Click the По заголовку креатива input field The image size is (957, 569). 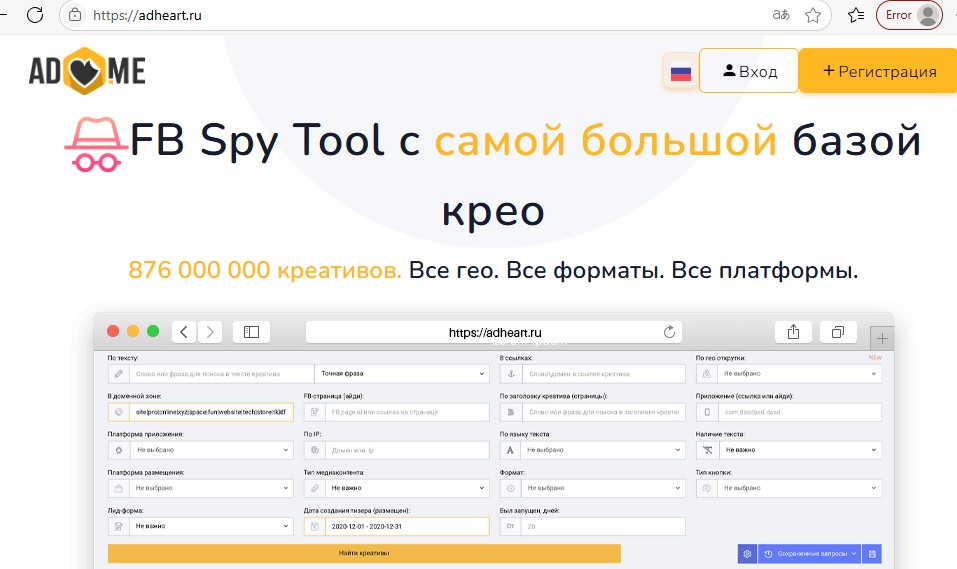(604, 412)
